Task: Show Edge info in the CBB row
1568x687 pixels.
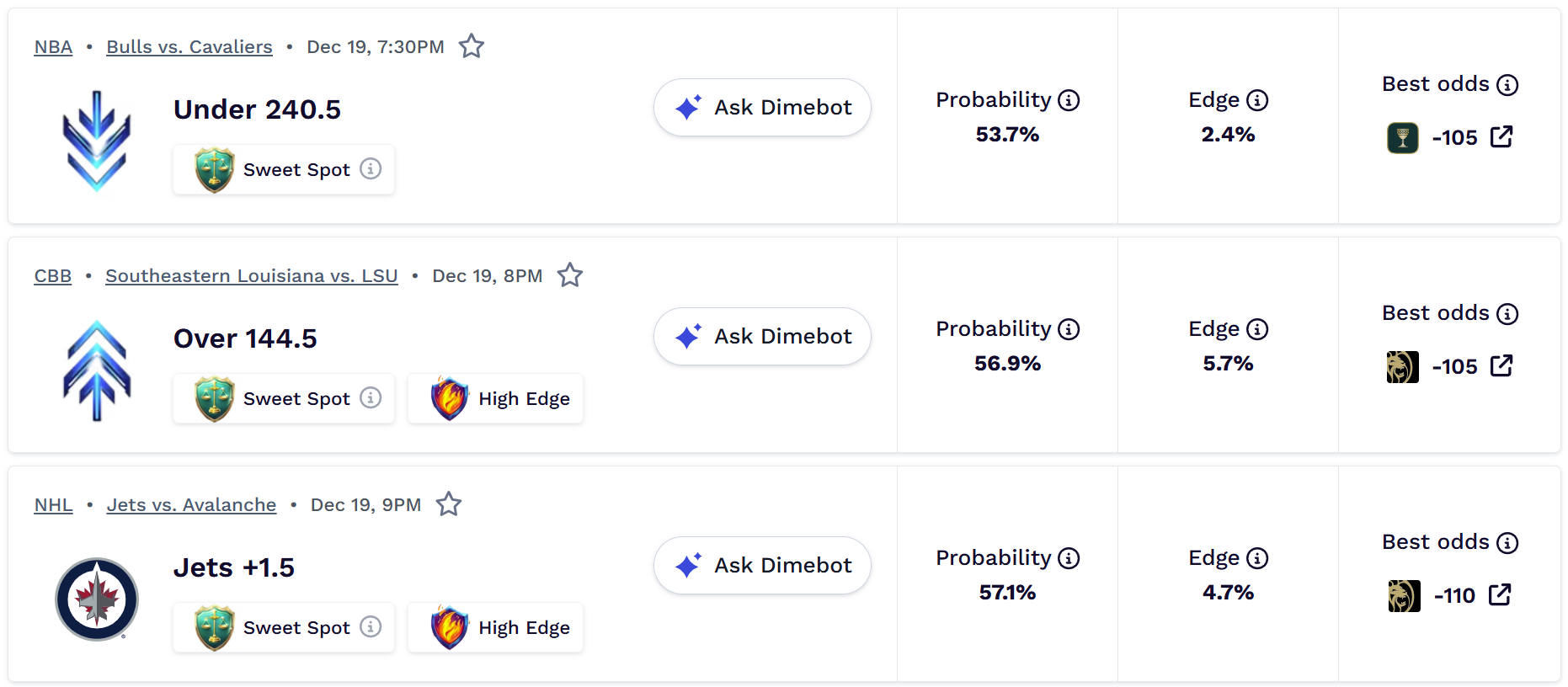Action: pos(1257,330)
